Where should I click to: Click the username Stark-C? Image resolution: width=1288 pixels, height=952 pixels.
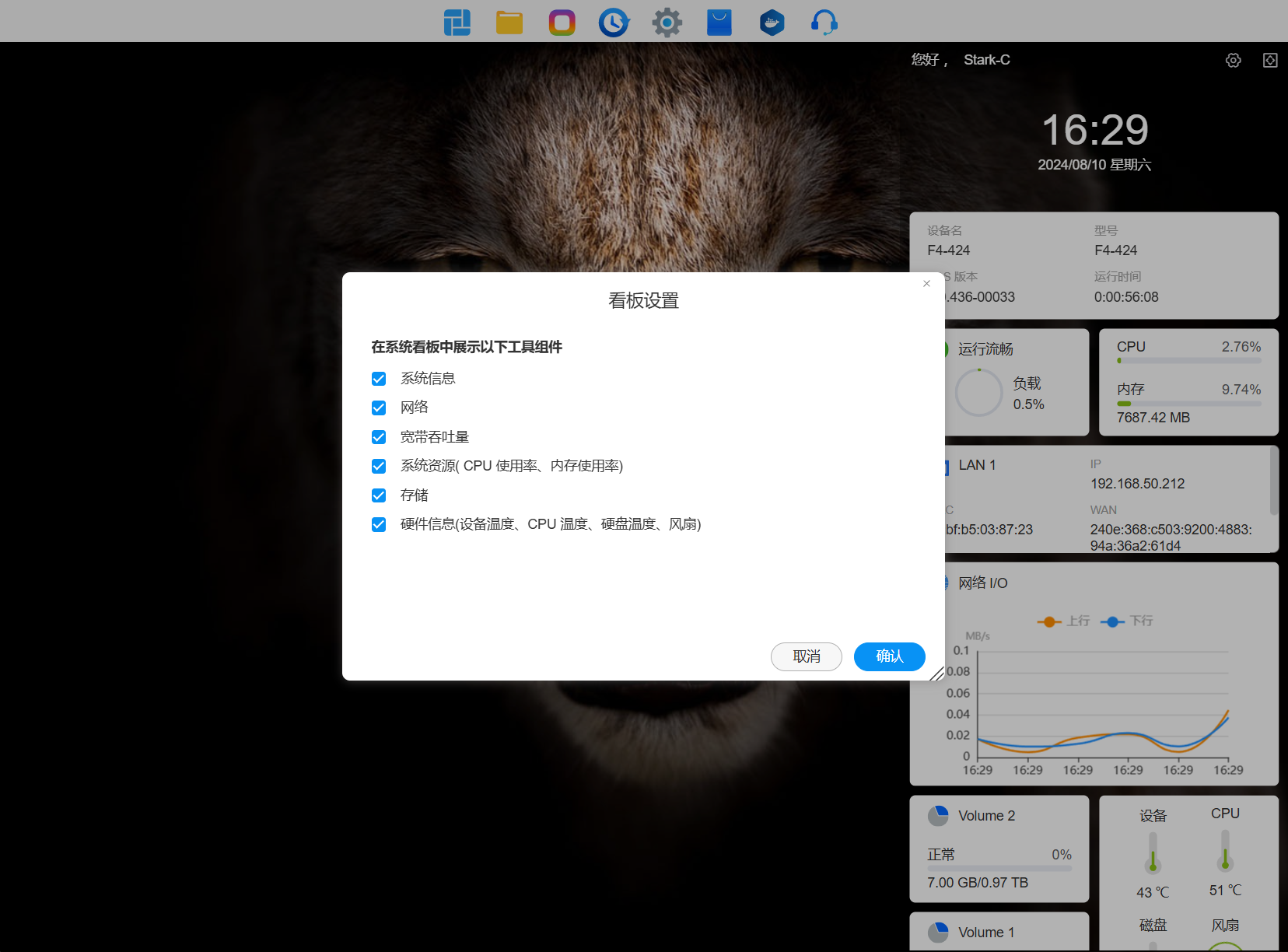pyautogui.click(x=987, y=60)
